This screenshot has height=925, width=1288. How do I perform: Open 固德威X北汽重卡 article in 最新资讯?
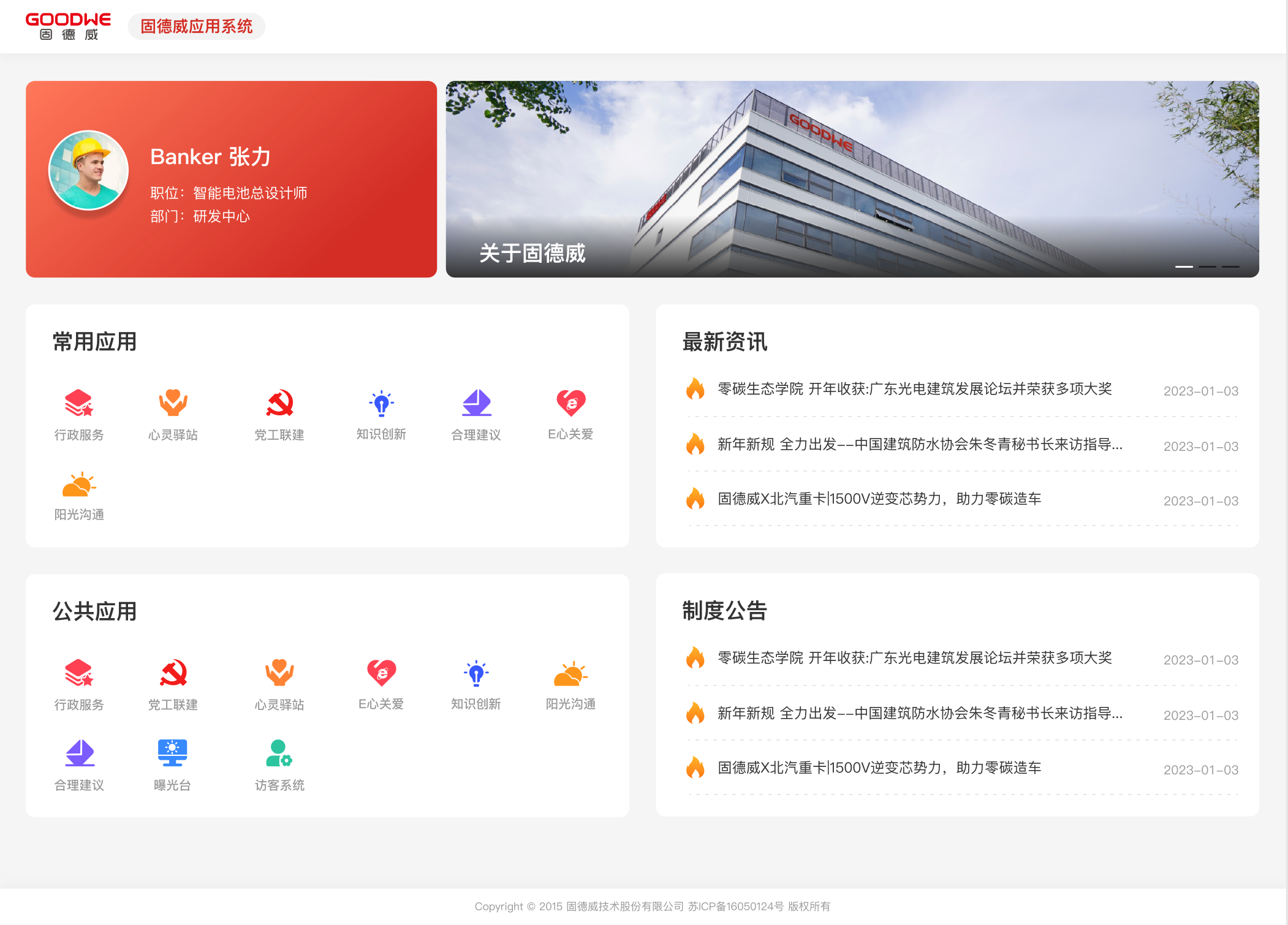[879, 499]
